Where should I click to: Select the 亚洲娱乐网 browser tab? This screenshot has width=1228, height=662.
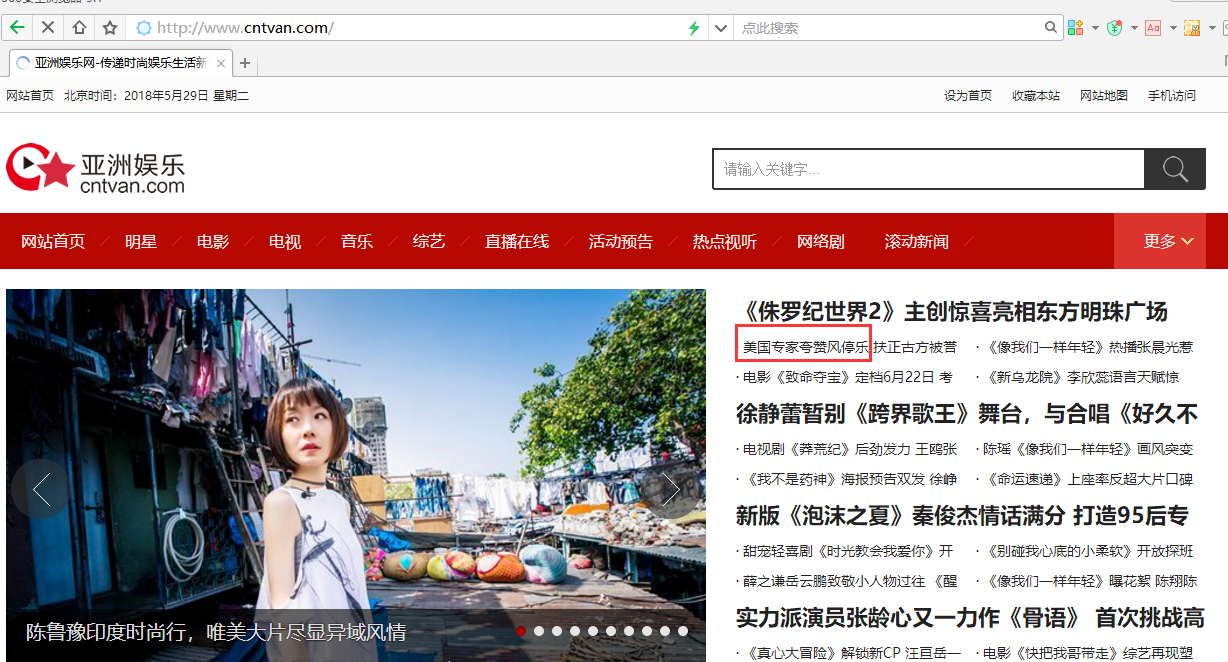click(120, 63)
